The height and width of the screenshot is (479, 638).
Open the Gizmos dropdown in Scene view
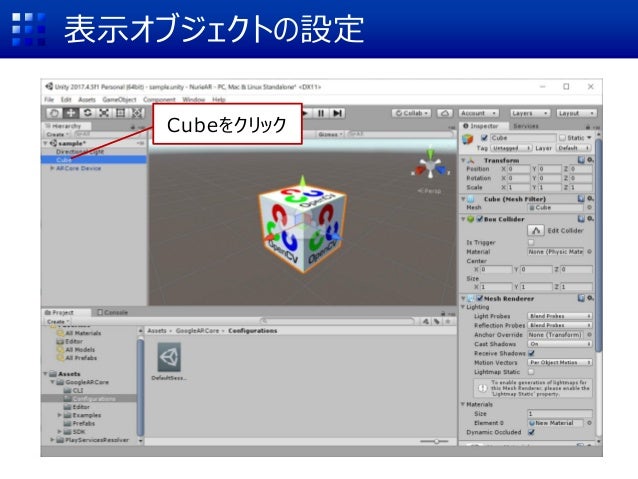point(330,134)
